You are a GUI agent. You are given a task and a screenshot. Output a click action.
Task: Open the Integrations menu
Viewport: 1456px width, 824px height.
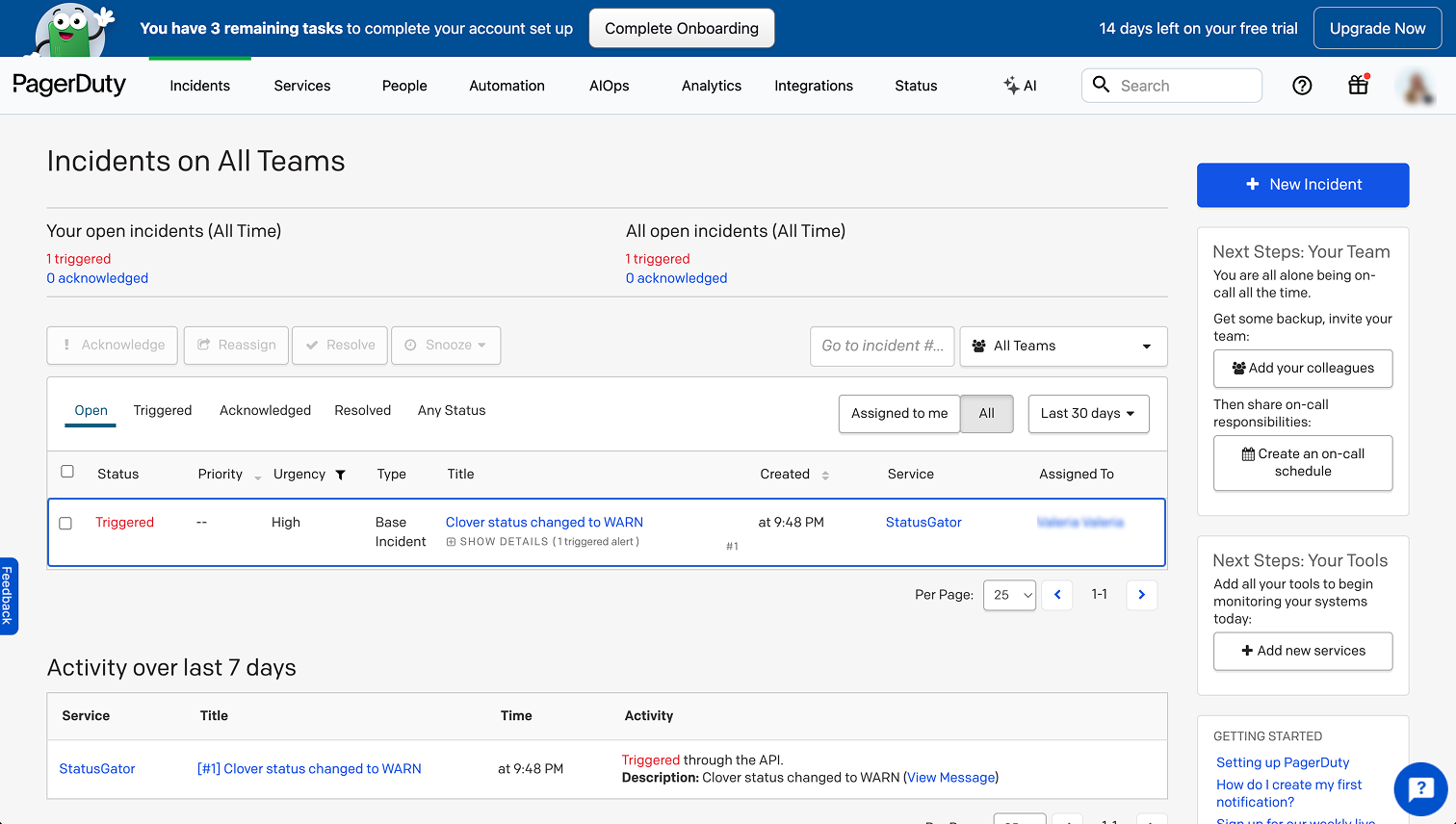814,86
